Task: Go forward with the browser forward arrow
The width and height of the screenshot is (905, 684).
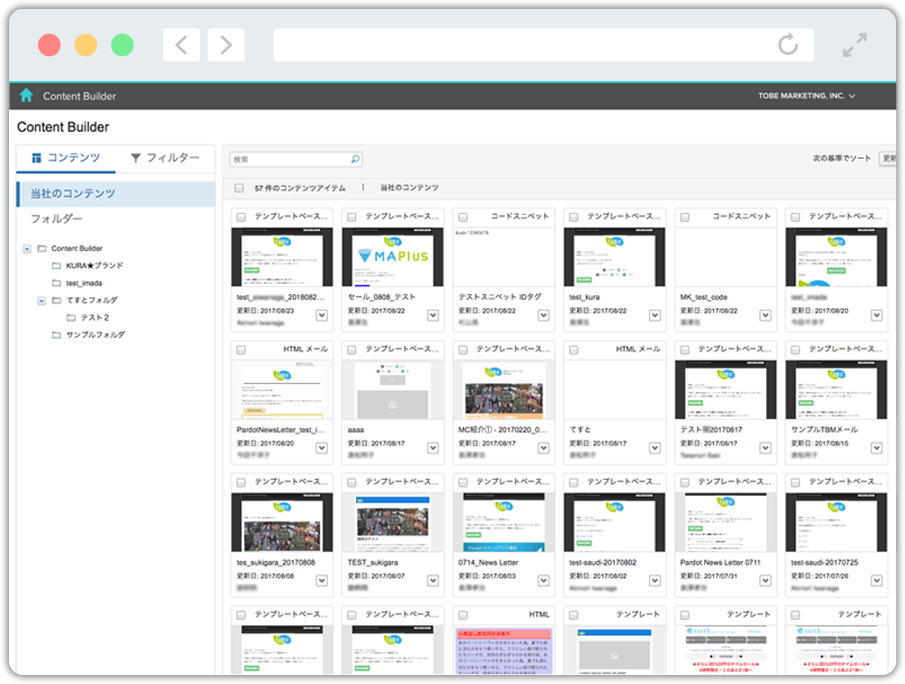Action: 226,44
